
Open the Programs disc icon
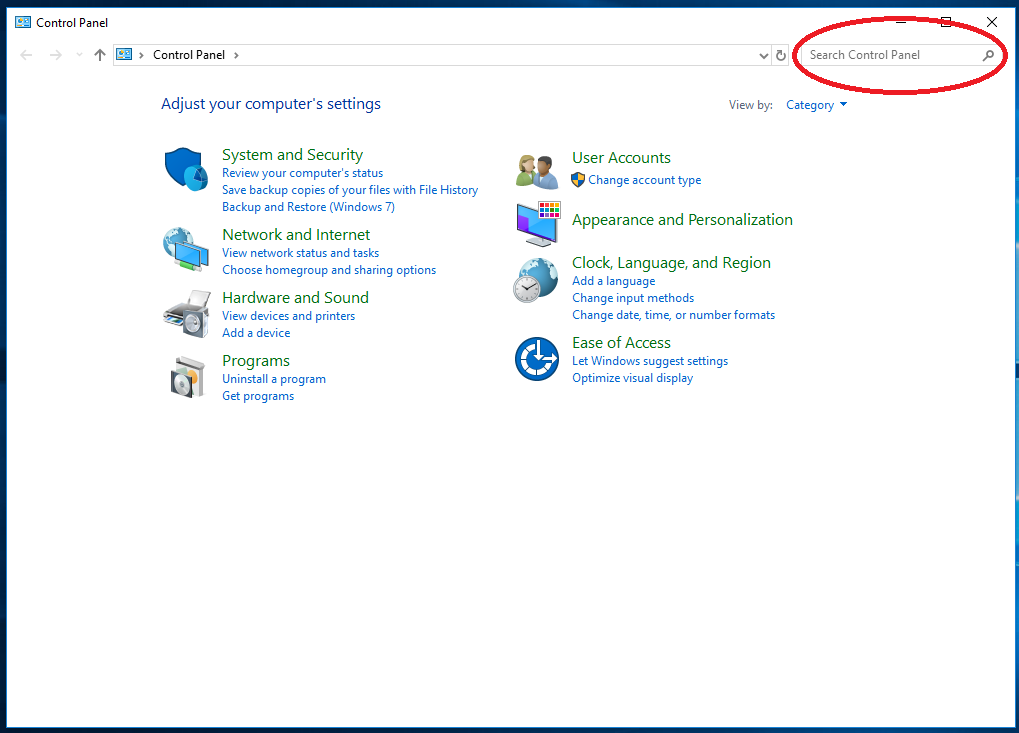[x=188, y=377]
